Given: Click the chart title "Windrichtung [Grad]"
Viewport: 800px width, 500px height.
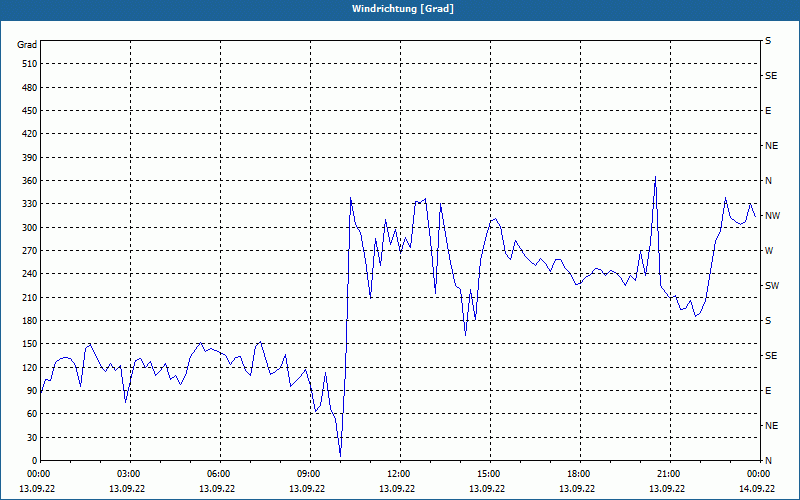Looking at the screenshot, I should 403,9.
